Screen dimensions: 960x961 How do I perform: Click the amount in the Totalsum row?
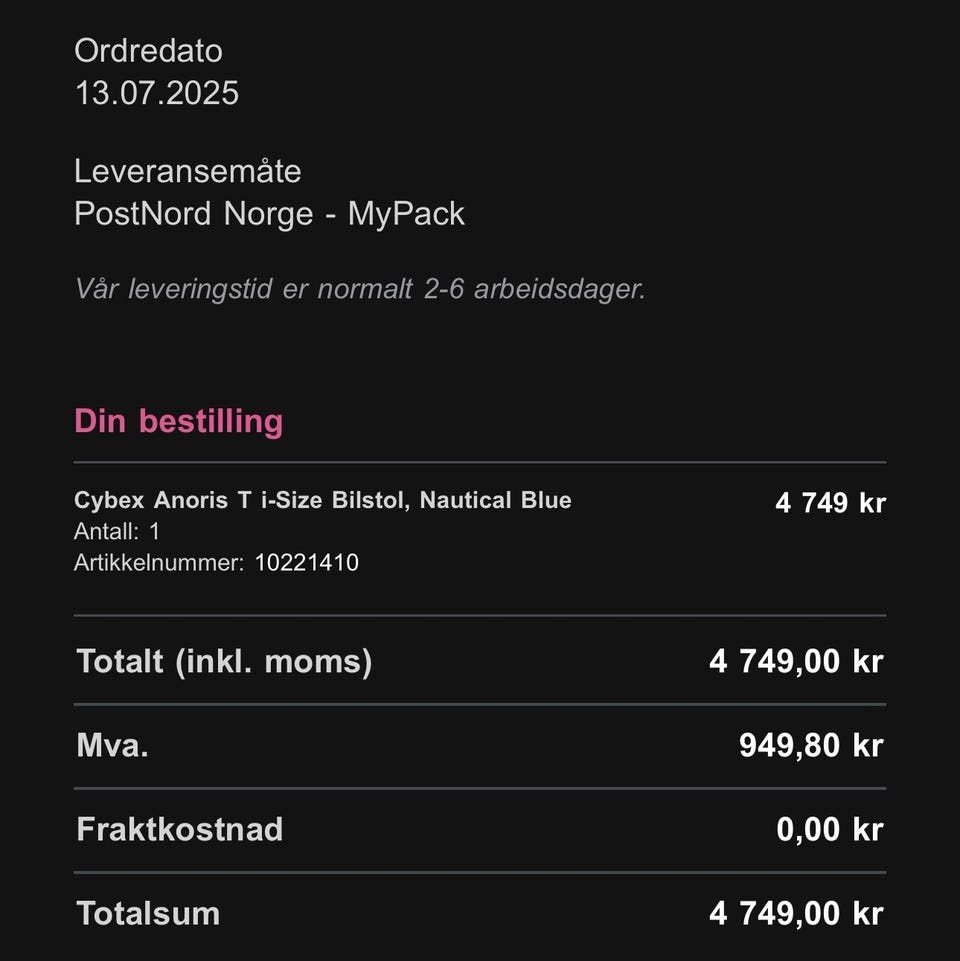pyautogui.click(x=796, y=913)
